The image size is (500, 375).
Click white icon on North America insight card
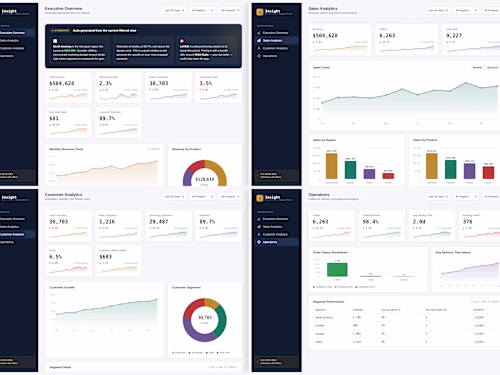click(55, 41)
